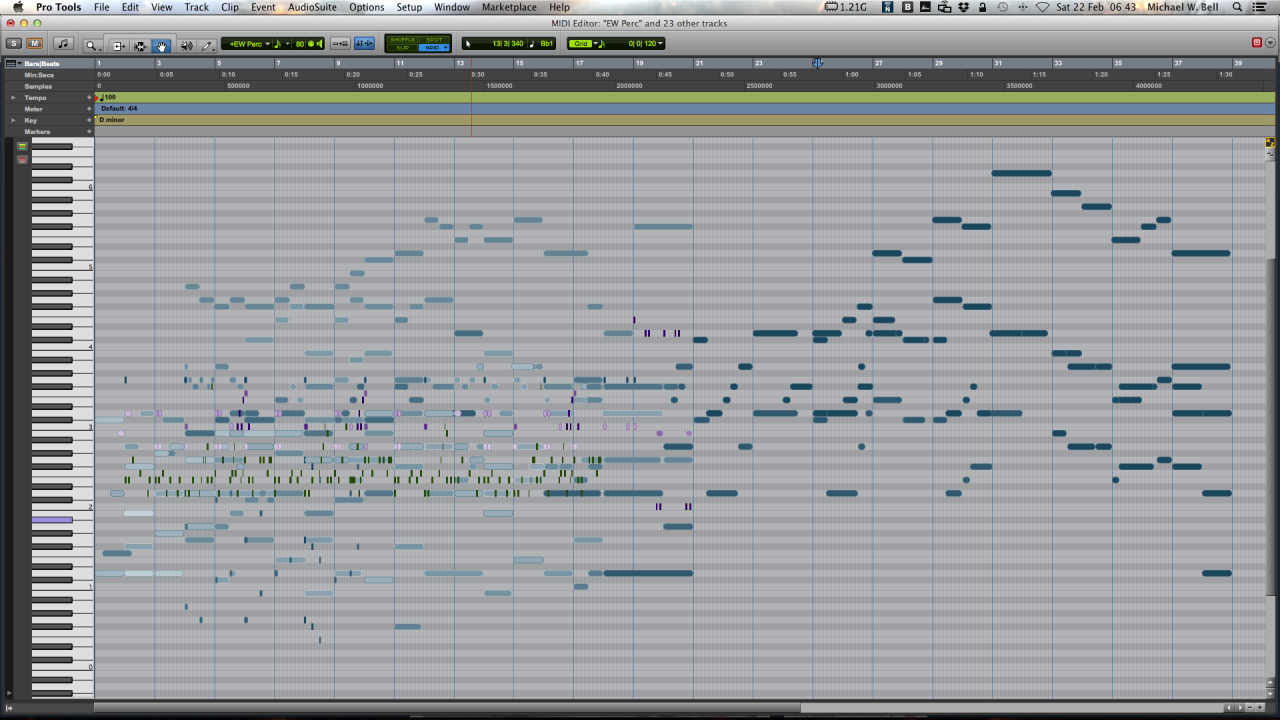Click the Default: 4/4 meter event

(x=119, y=108)
